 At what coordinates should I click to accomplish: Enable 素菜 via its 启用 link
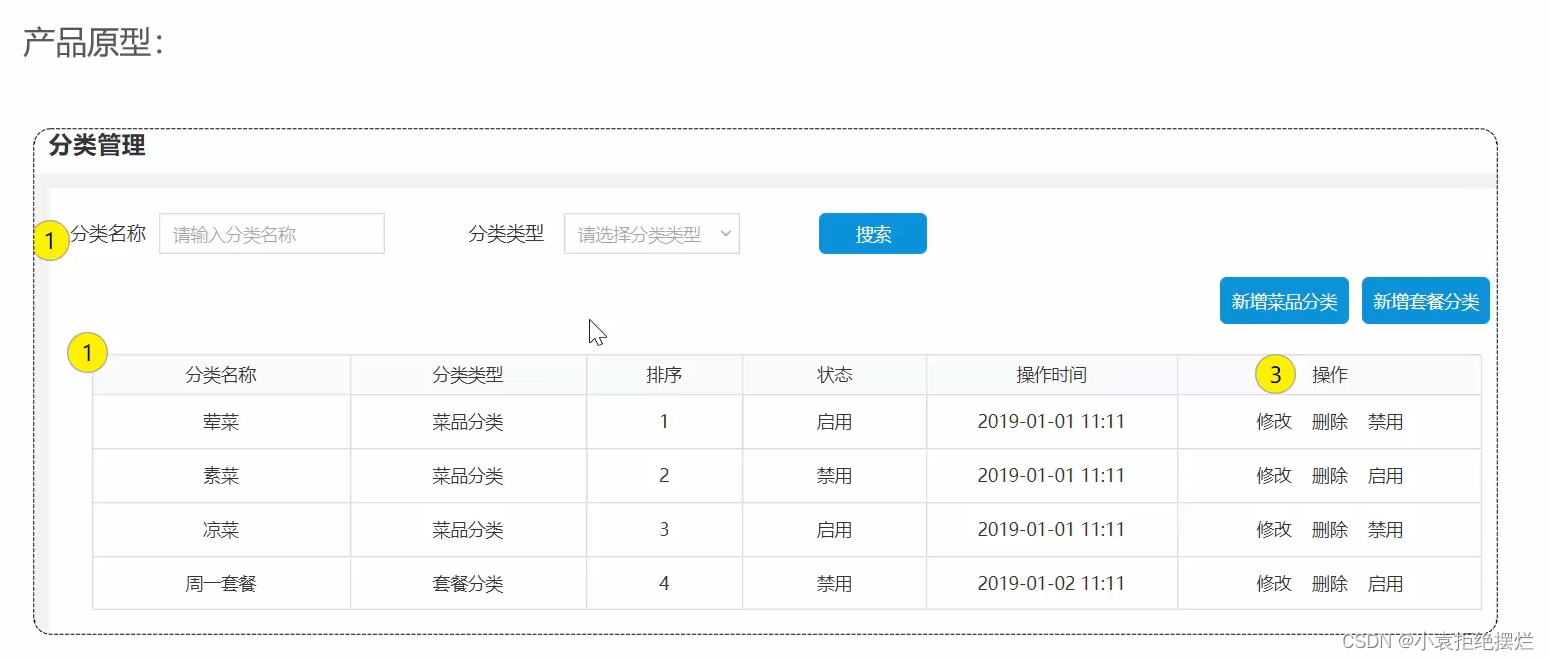(x=1387, y=475)
